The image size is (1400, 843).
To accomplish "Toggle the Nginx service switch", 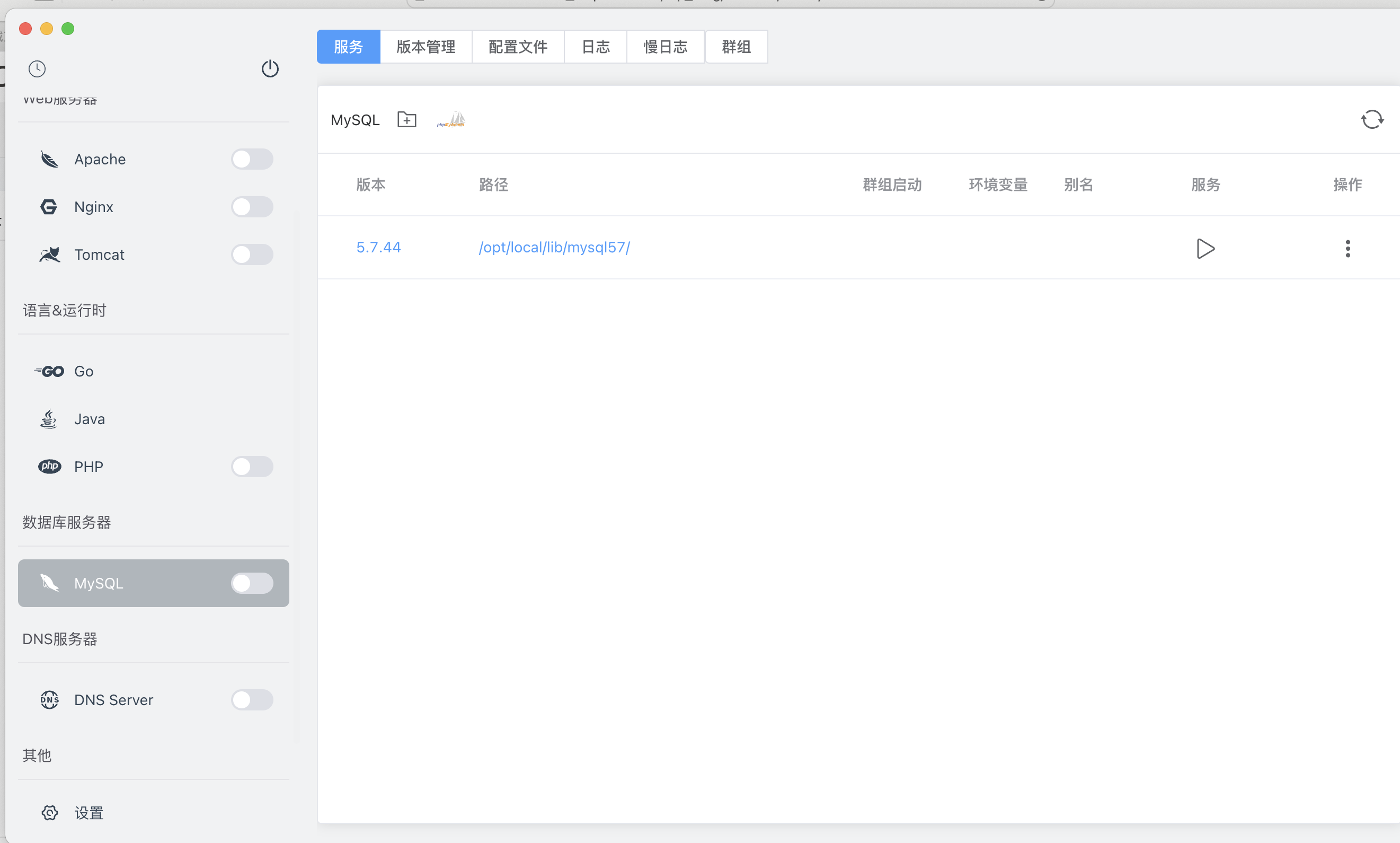I will tap(252, 207).
